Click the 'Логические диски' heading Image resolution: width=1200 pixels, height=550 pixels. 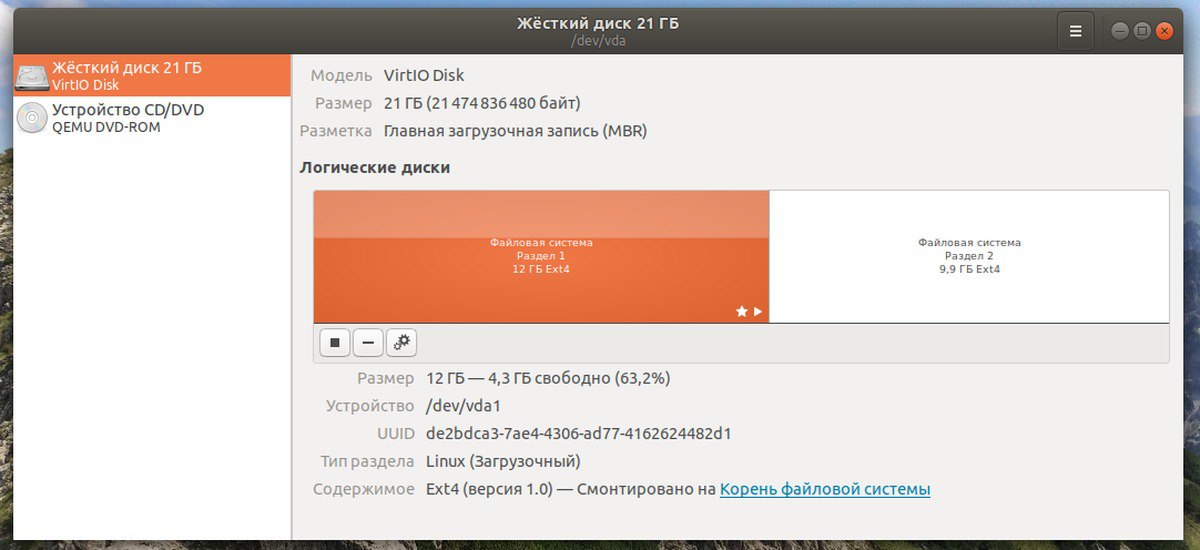[375, 167]
